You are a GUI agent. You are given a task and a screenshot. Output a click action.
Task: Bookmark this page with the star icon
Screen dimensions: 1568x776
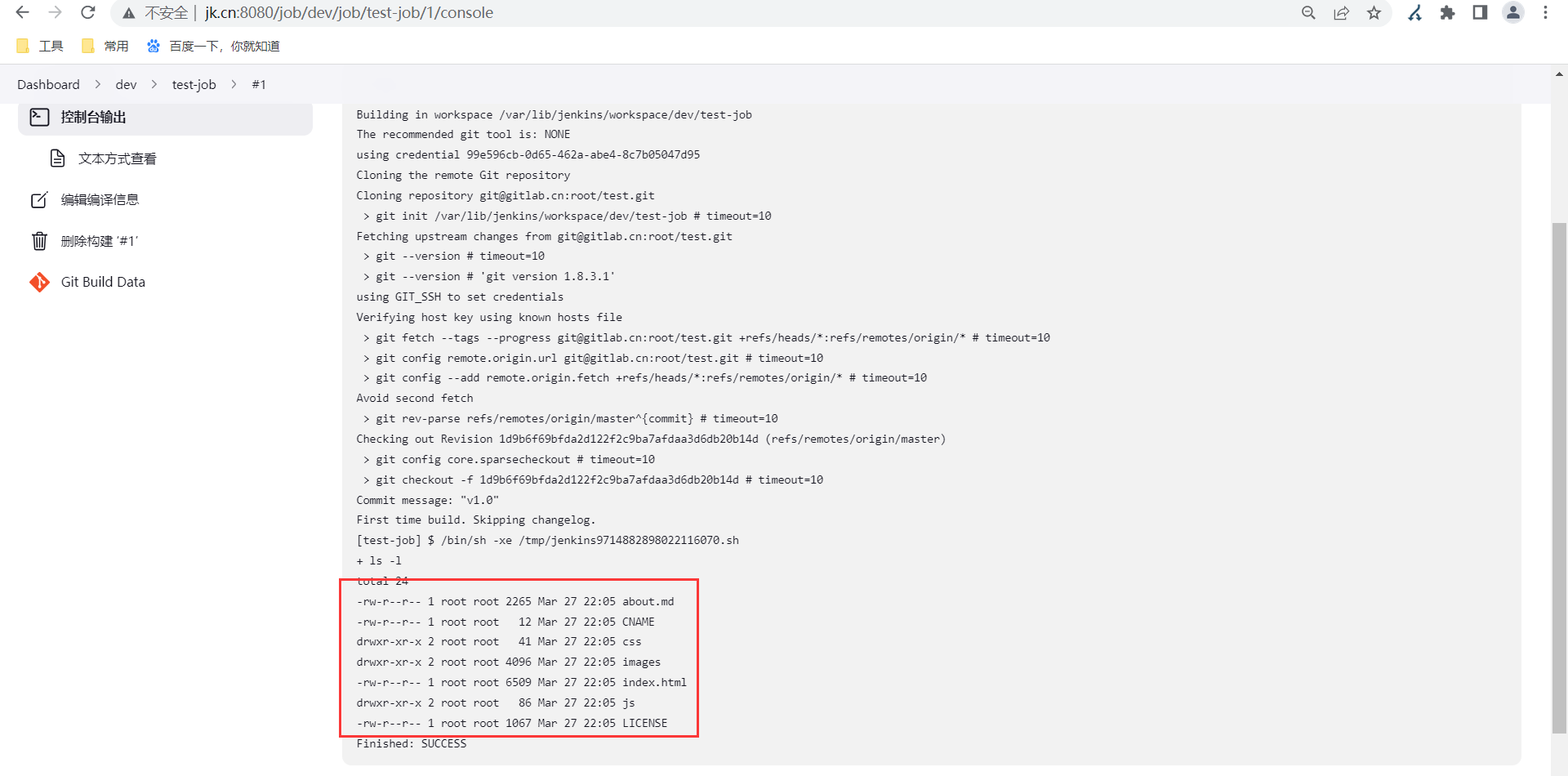click(1374, 13)
